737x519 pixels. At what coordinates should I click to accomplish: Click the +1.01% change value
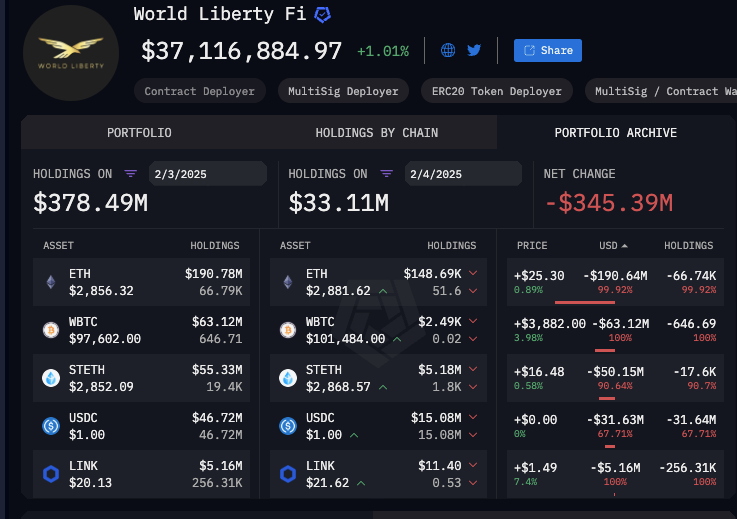coord(383,51)
